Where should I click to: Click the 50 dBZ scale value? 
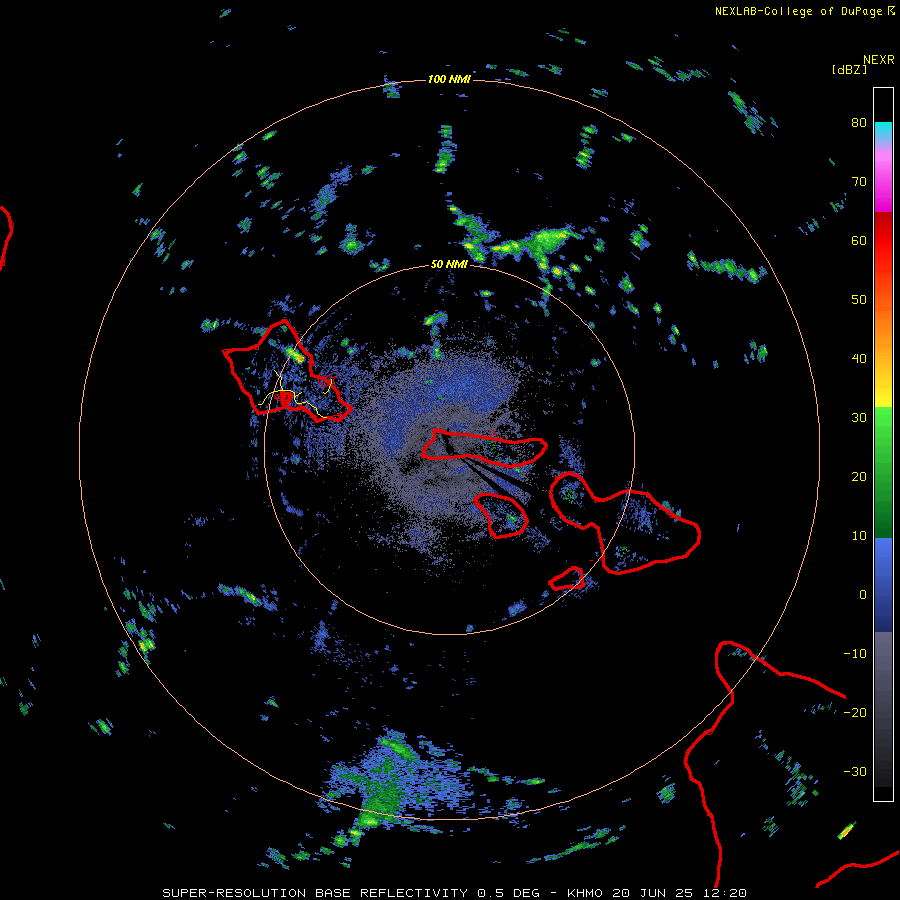click(x=859, y=300)
